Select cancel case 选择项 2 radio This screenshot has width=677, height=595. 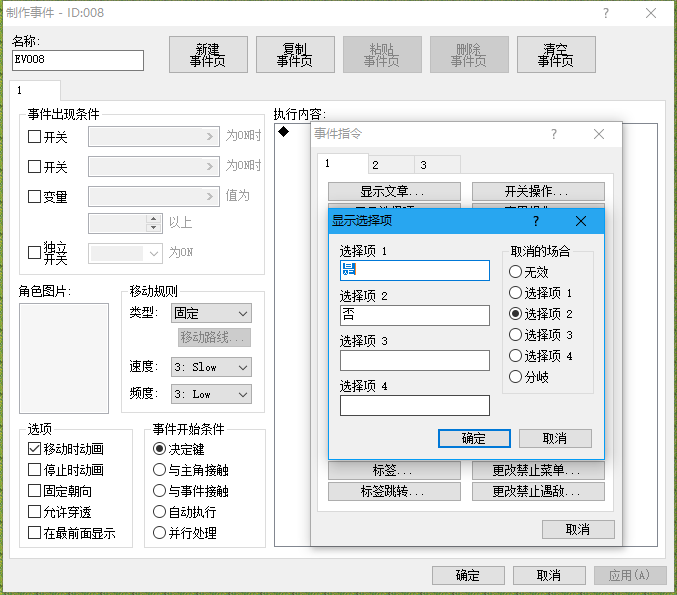coord(541,313)
